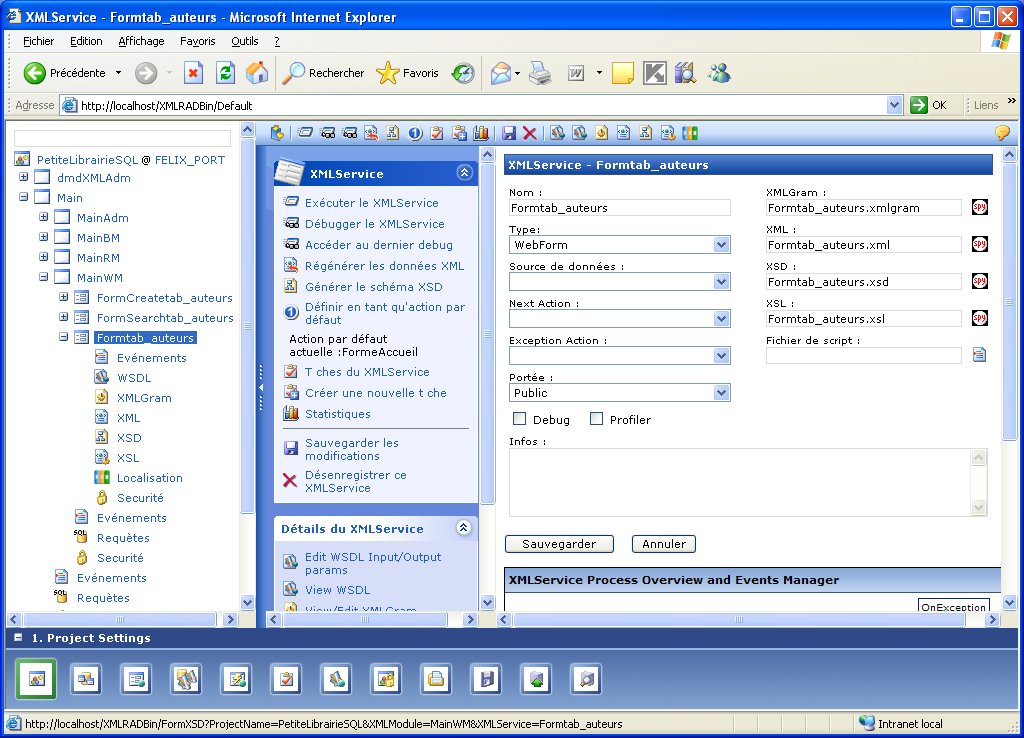Click the IE Print toolbar icon
The width and height of the screenshot is (1024, 738).
[x=540, y=73]
